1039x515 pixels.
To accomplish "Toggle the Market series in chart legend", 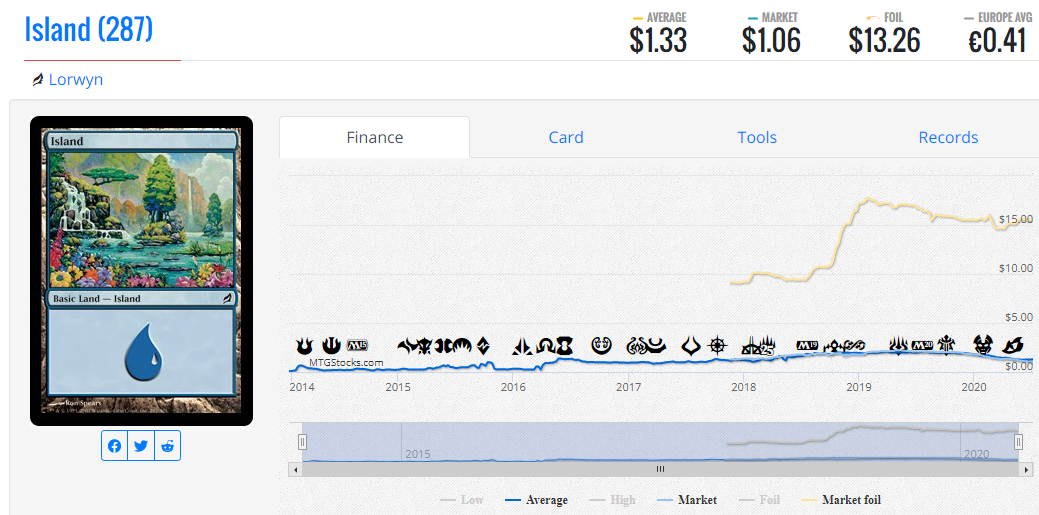I will click(688, 500).
